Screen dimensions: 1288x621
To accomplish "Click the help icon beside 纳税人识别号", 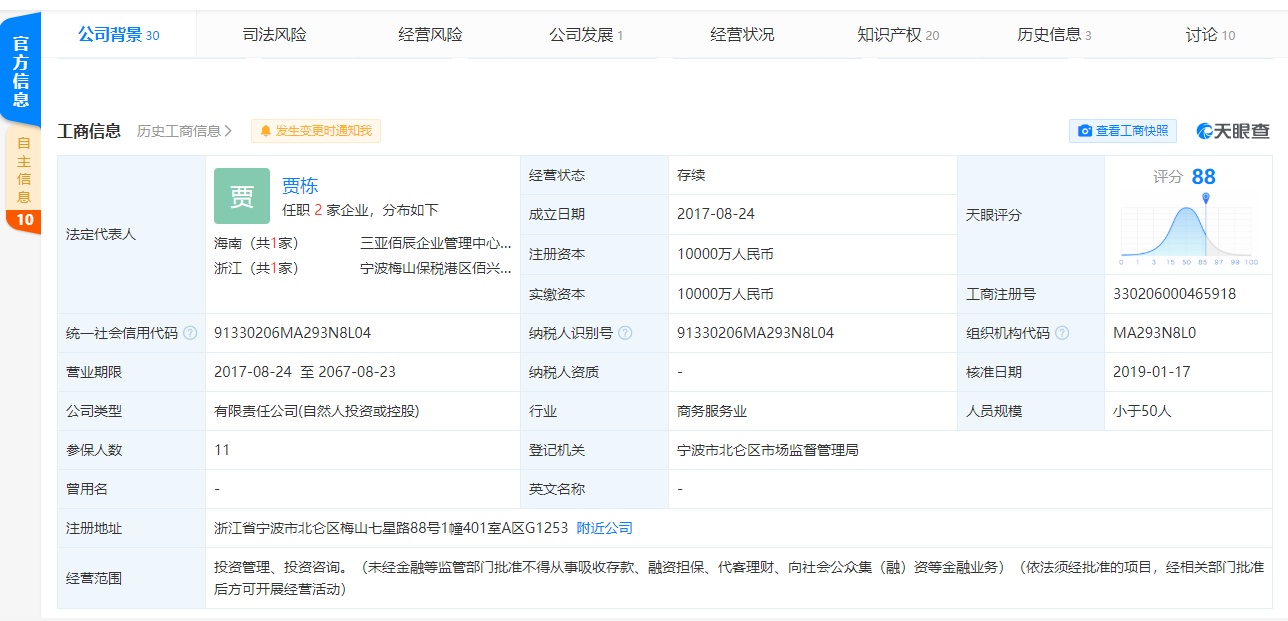I will point(625,333).
